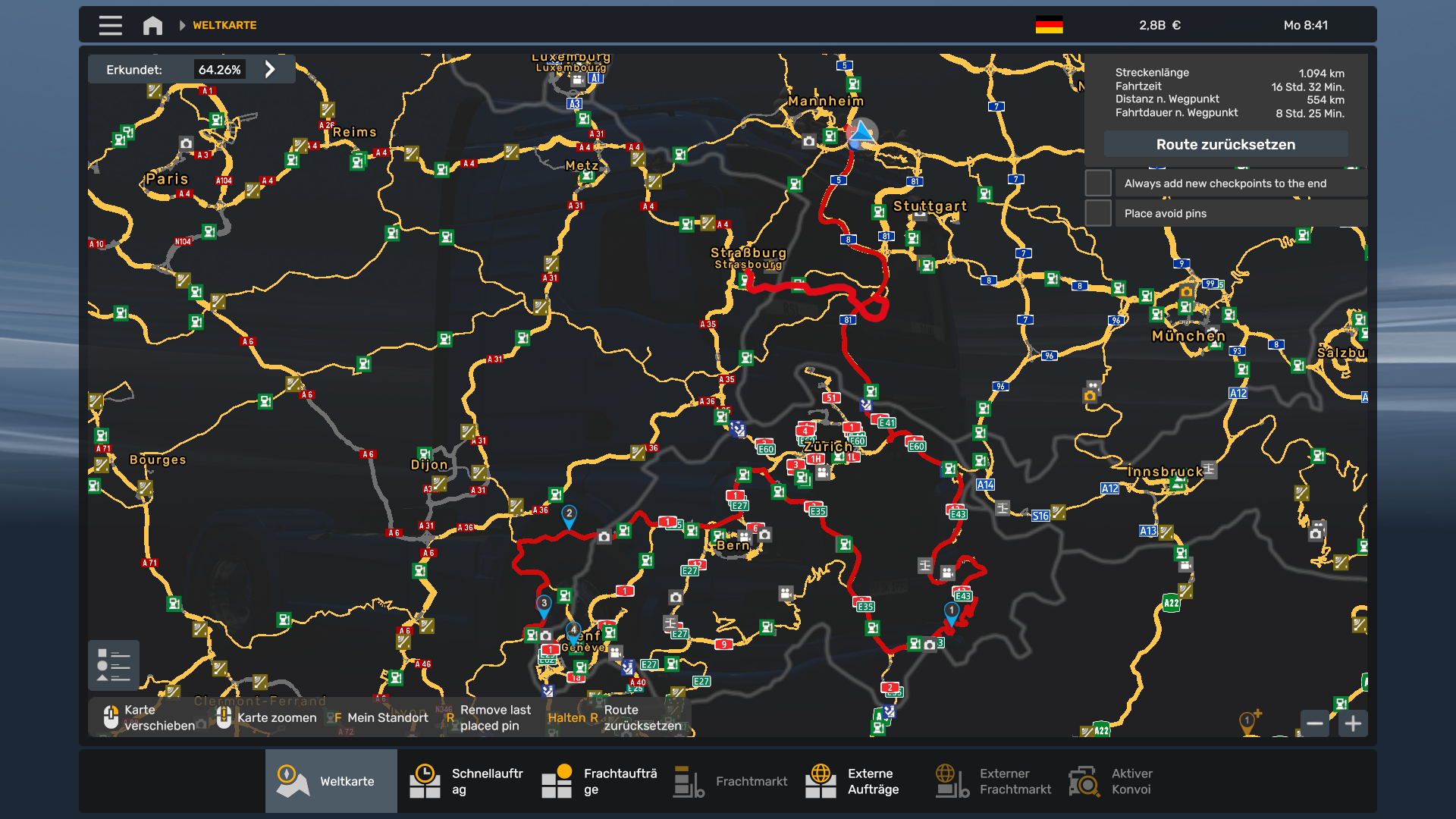Viewport: 1456px width, 819px height.
Task: Select the German flag language icon
Action: point(1050,25)
